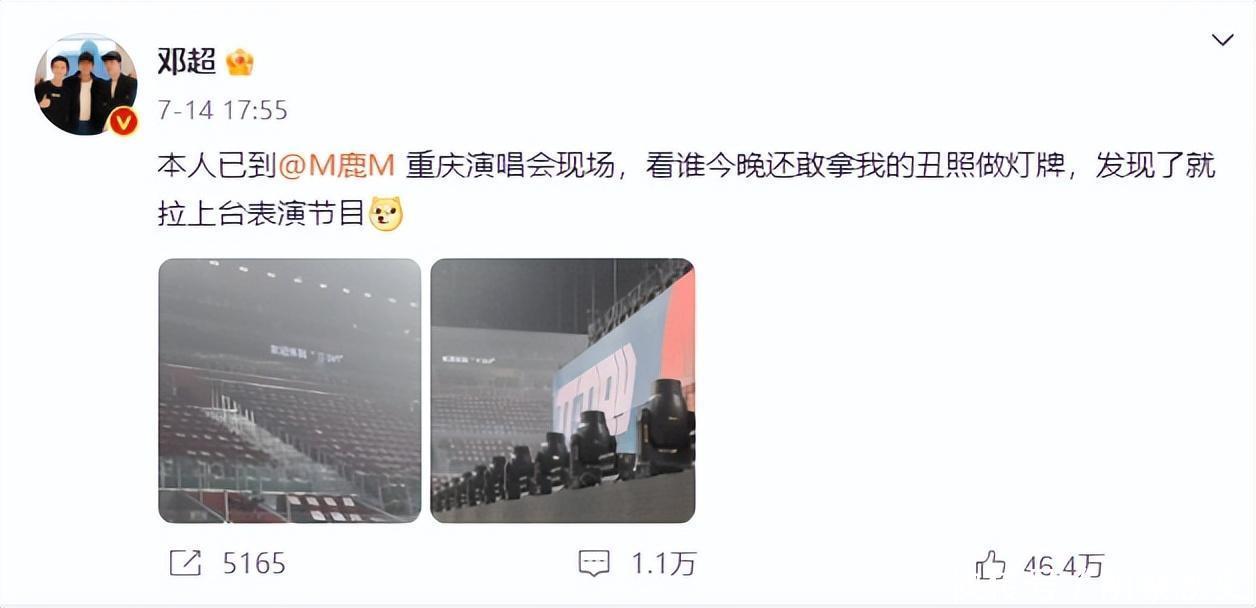
Task: Click the orange verified V badge
Action: click(123, 121)
